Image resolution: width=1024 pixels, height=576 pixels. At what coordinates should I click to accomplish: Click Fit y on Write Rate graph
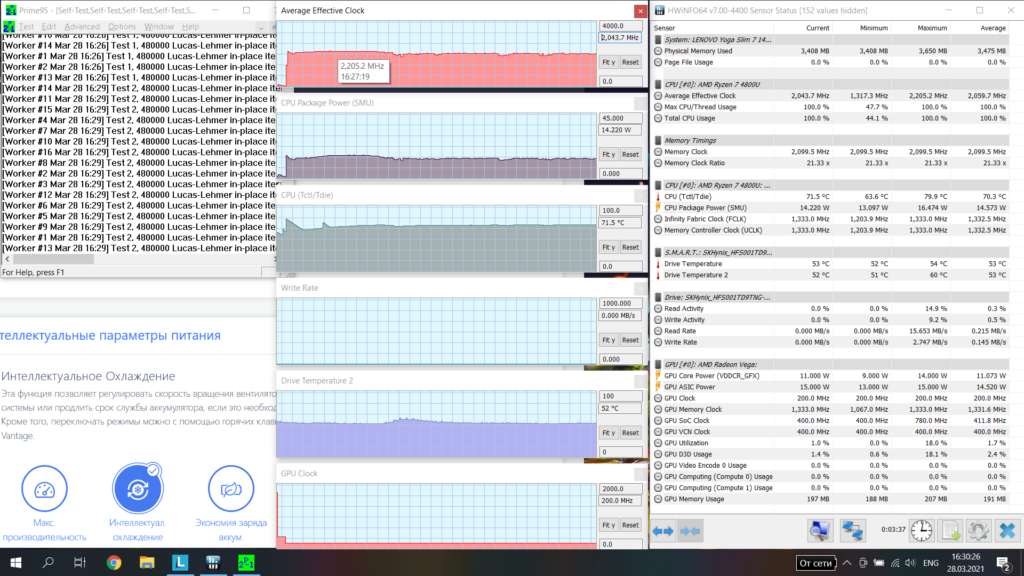609,340
